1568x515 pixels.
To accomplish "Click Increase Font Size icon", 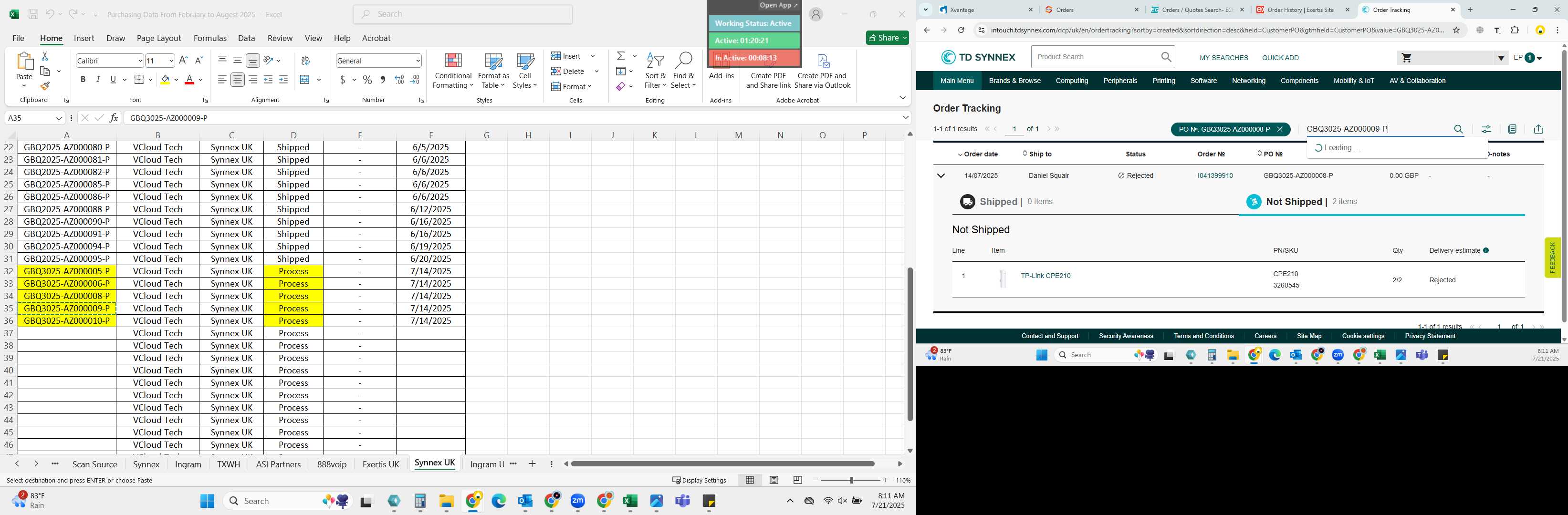I will (183, 60).
